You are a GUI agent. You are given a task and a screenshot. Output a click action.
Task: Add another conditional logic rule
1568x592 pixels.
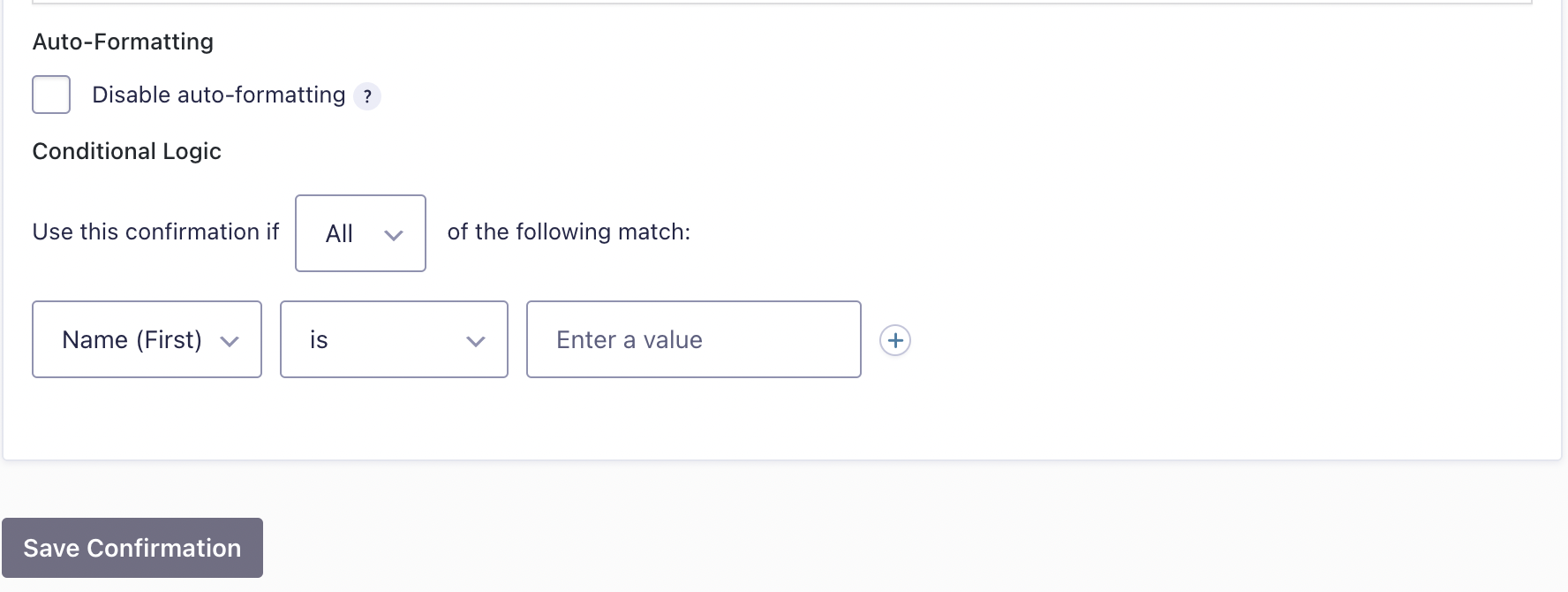click(x=895, y=340)
